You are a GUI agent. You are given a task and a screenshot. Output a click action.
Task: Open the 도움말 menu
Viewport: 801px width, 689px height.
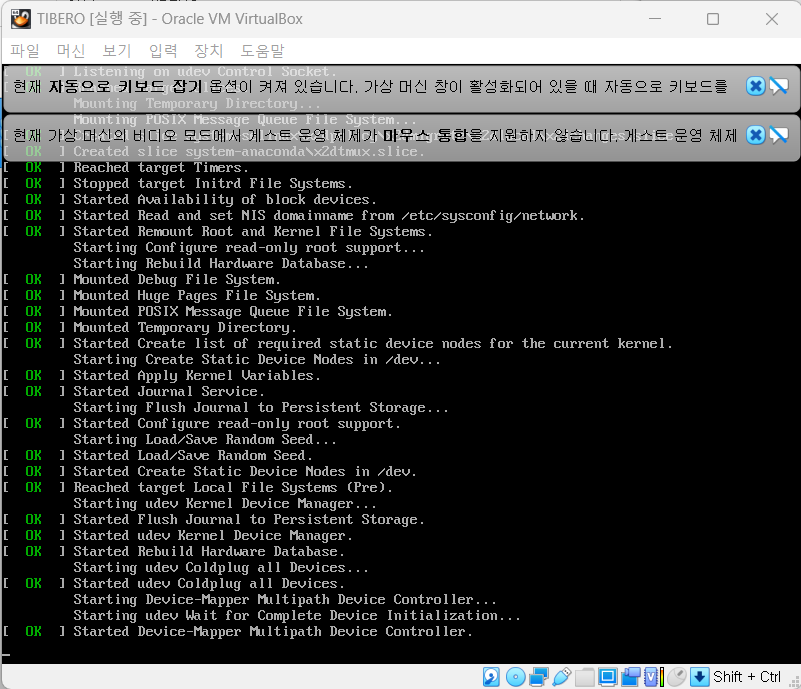262,51
